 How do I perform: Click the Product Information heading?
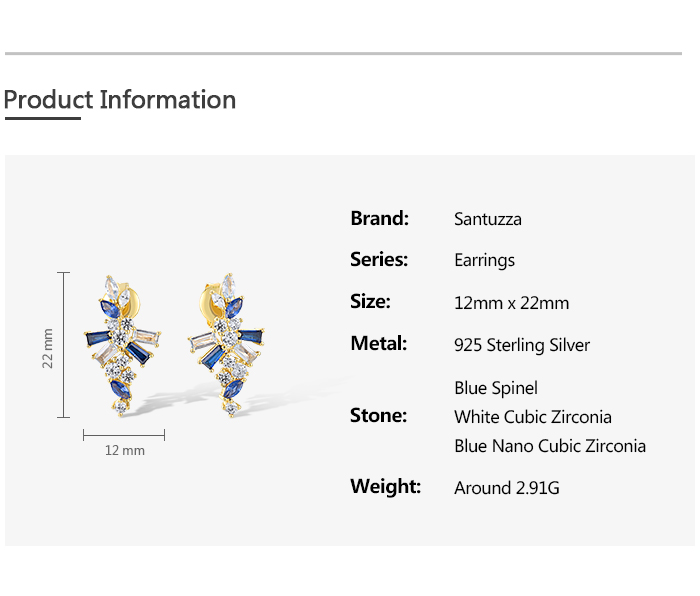[x=120, y=100]
